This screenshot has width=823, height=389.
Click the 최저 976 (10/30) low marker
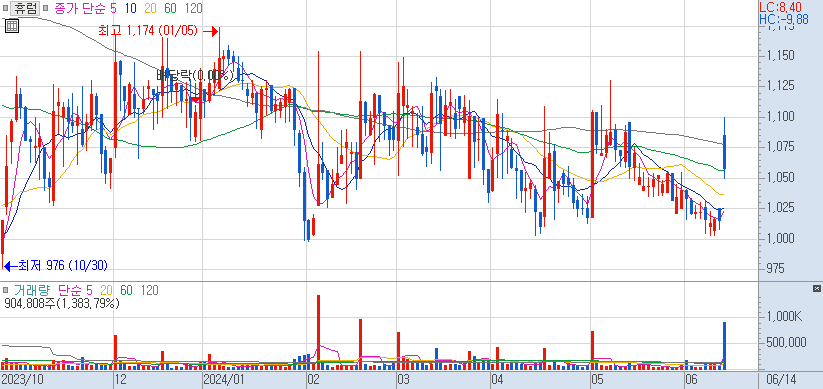pyautogui.click(x=63, y=266)
